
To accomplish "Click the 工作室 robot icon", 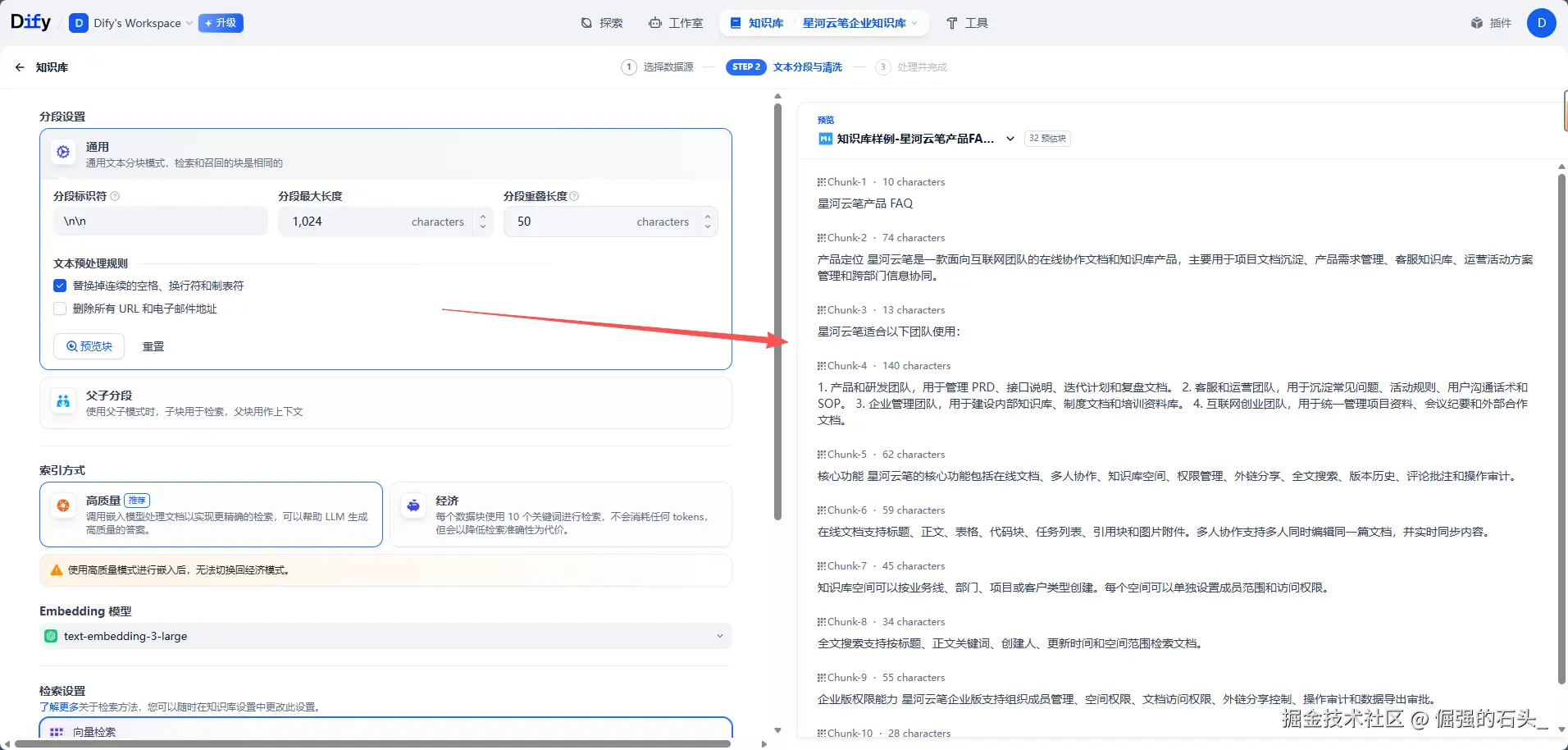I will pos(655,23).
